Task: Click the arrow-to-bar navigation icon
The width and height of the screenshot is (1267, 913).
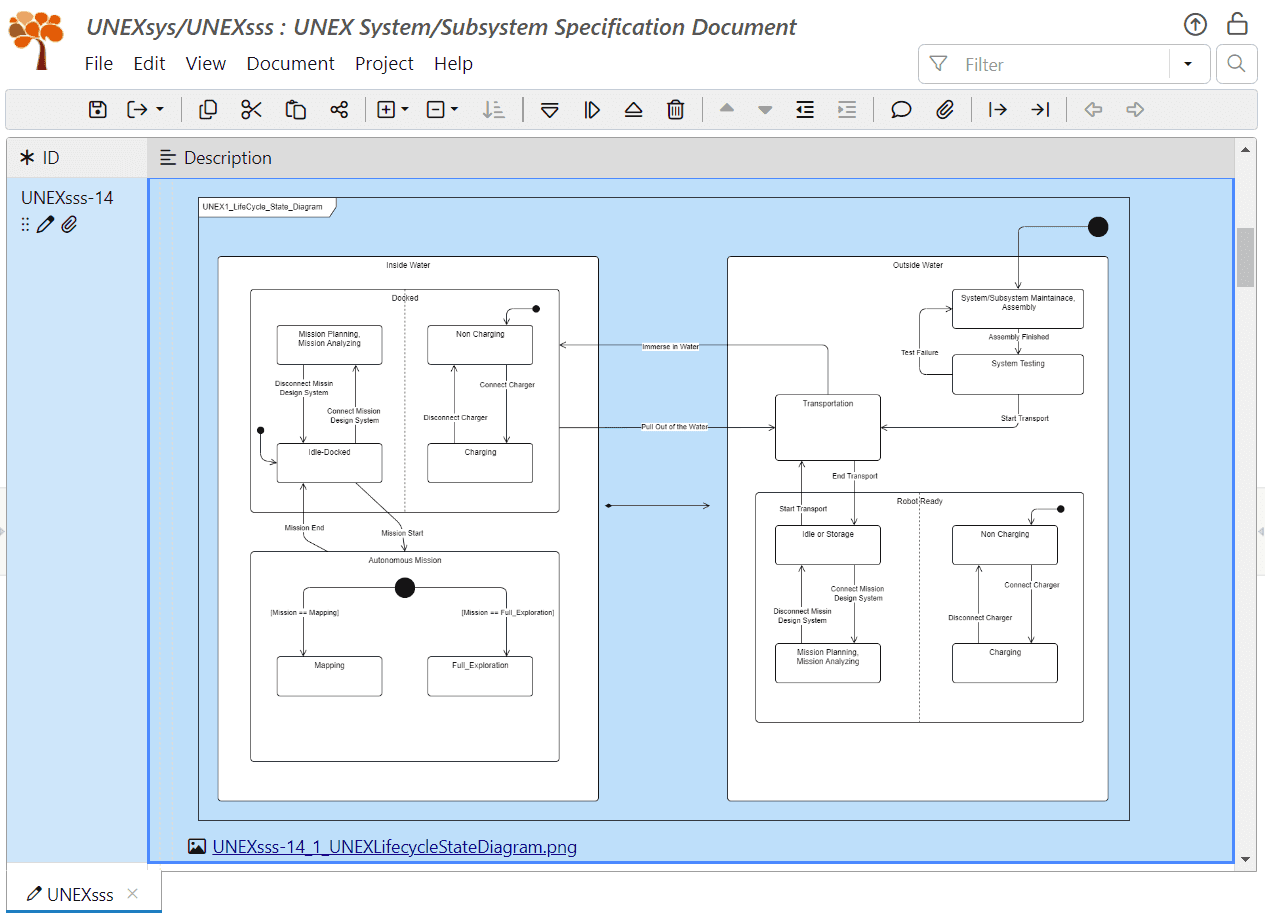Action: (1040, 110)
